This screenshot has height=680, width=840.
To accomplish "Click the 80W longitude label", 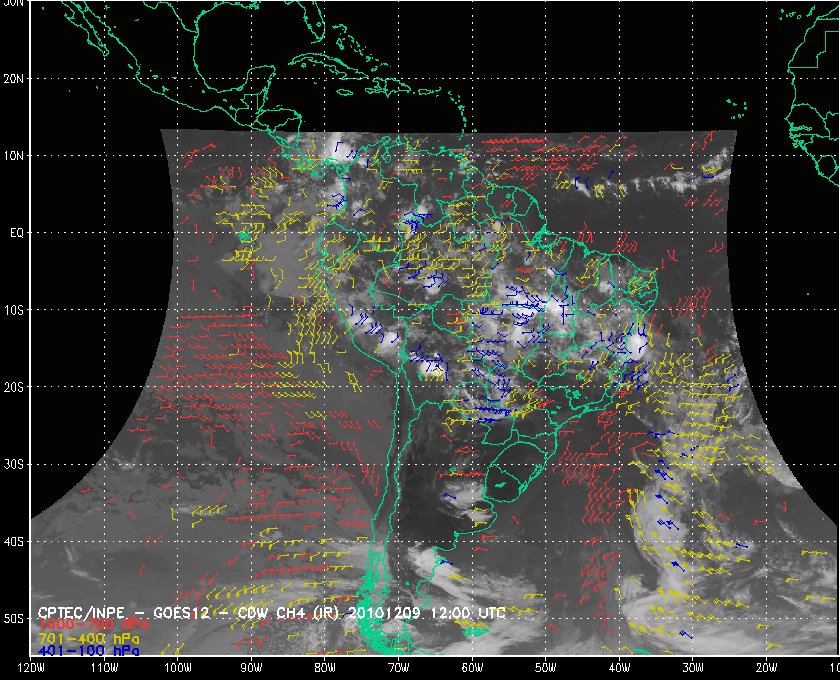I will point(325,668).
